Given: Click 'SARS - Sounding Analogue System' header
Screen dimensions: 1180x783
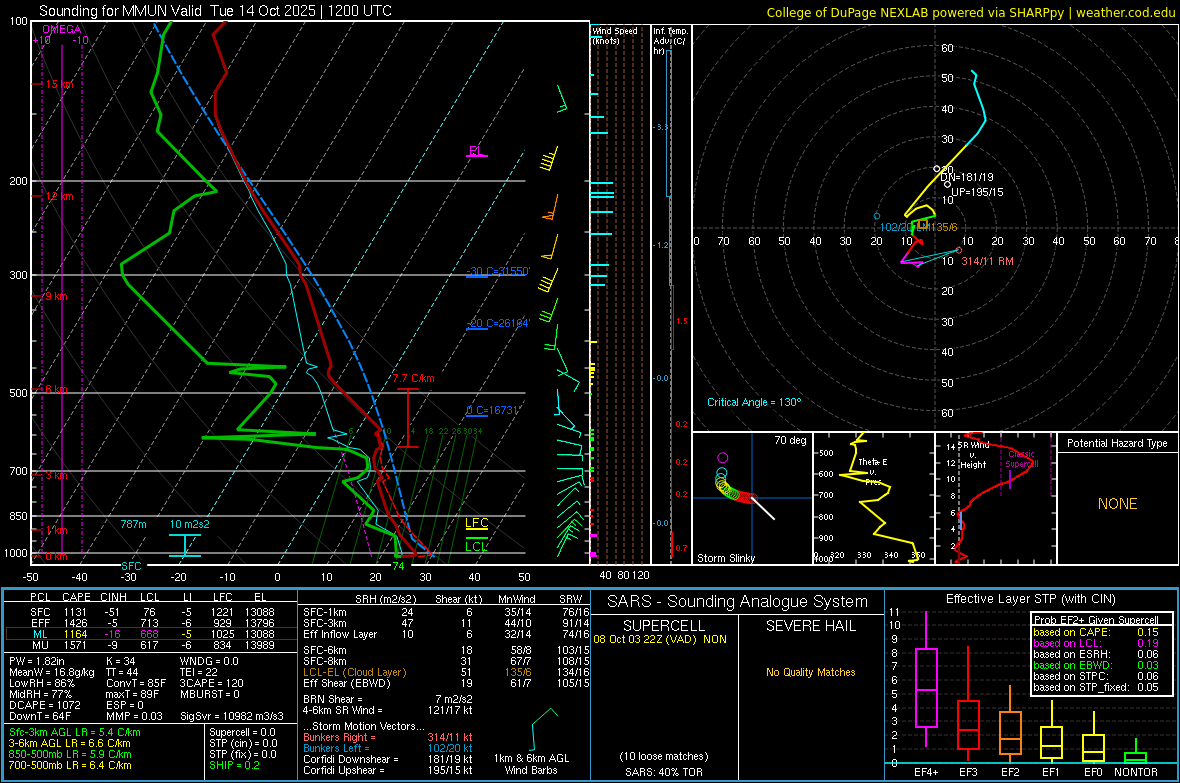Looking at the screenshot, I should pos(736,602).
